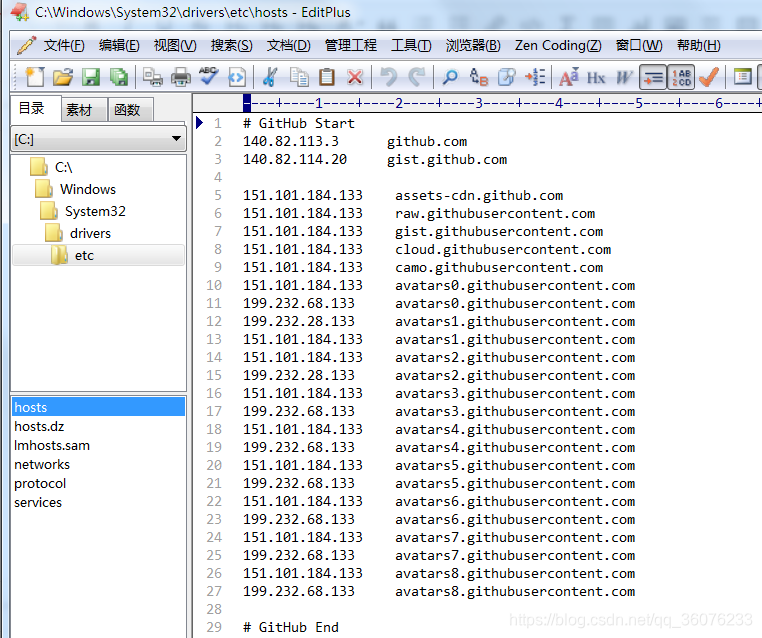The height and width of the screenshot is (638, 762).
Task: Open the 文件(F) menu
Action: 64,45
